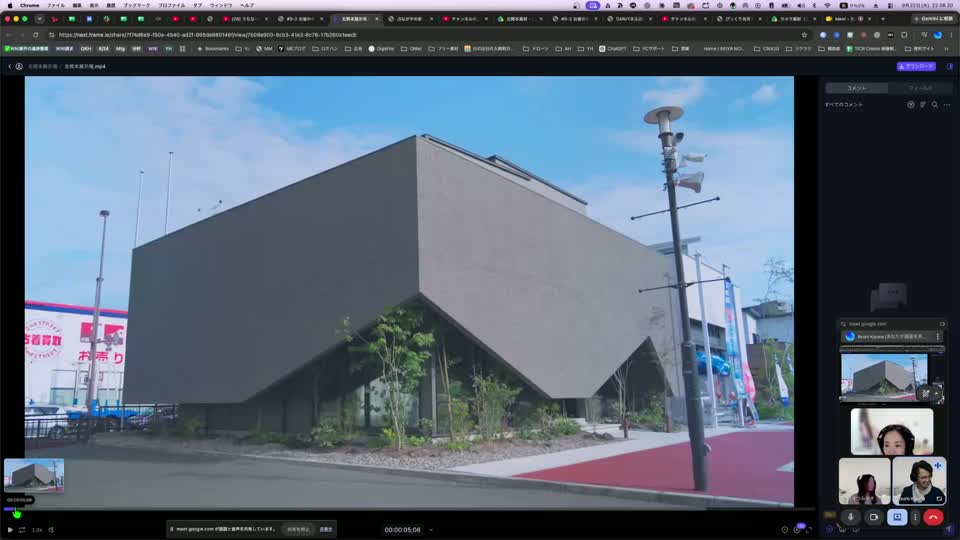Screen dimensions: 960x540
Task: Switch to the Comments tab in the right panel
Action: coord(857,88)
